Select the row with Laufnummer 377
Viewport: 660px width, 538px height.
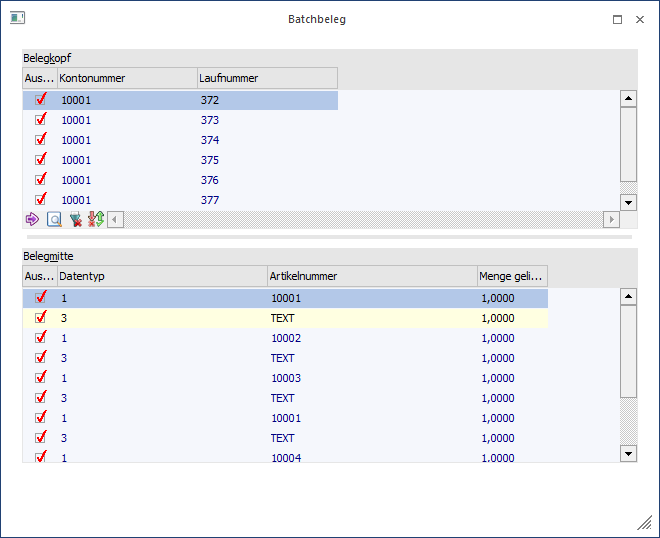[209, 200]
